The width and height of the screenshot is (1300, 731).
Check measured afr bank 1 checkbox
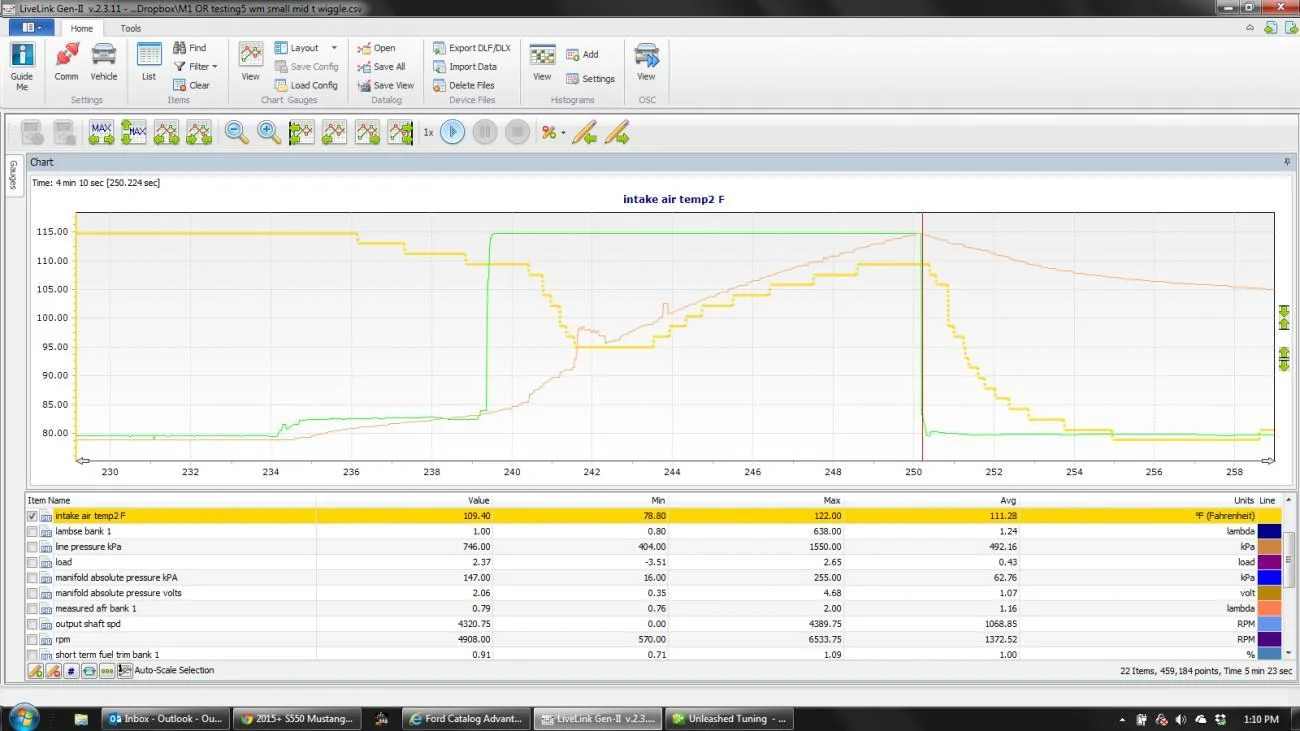pyautogui.click(x=32, y=608)
